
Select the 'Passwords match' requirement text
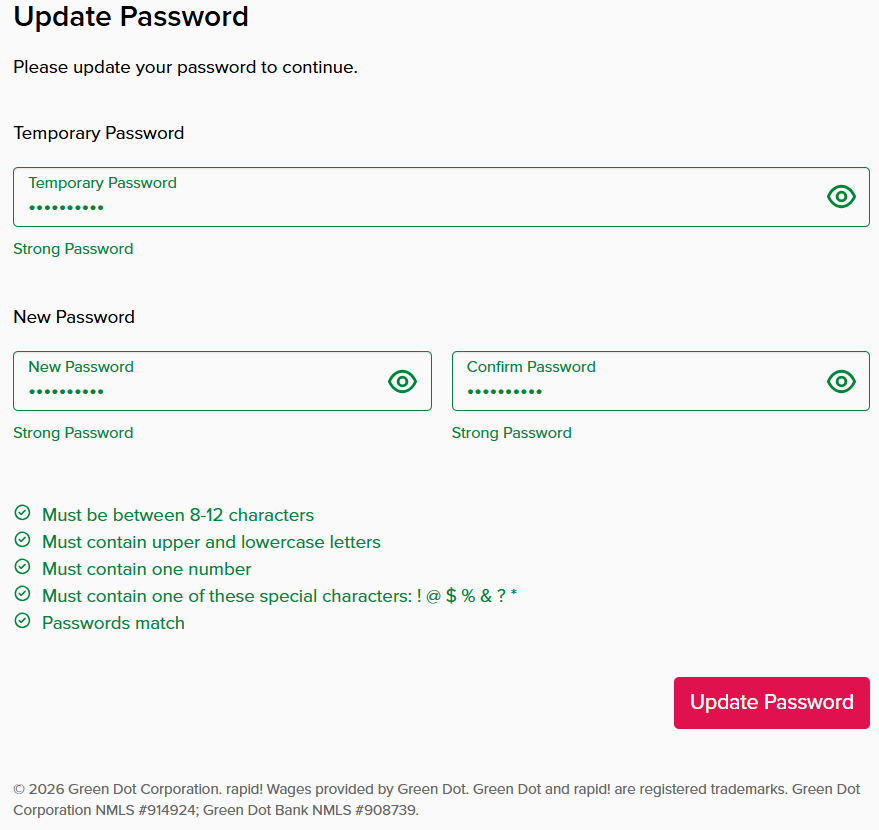(x=113, y=623)
